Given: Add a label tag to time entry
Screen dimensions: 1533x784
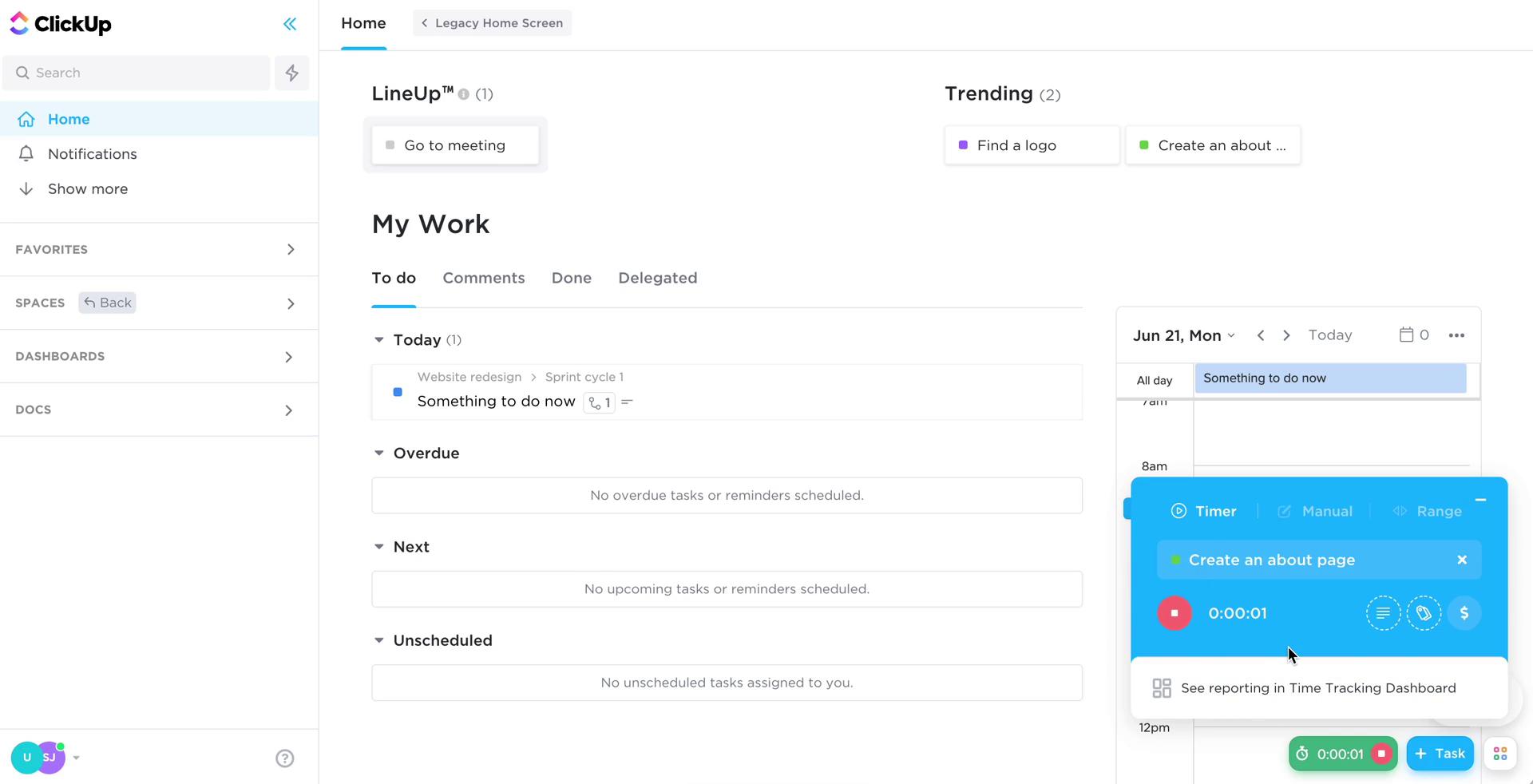Looking at the screenshot, I should click(x=1424, y=613).
